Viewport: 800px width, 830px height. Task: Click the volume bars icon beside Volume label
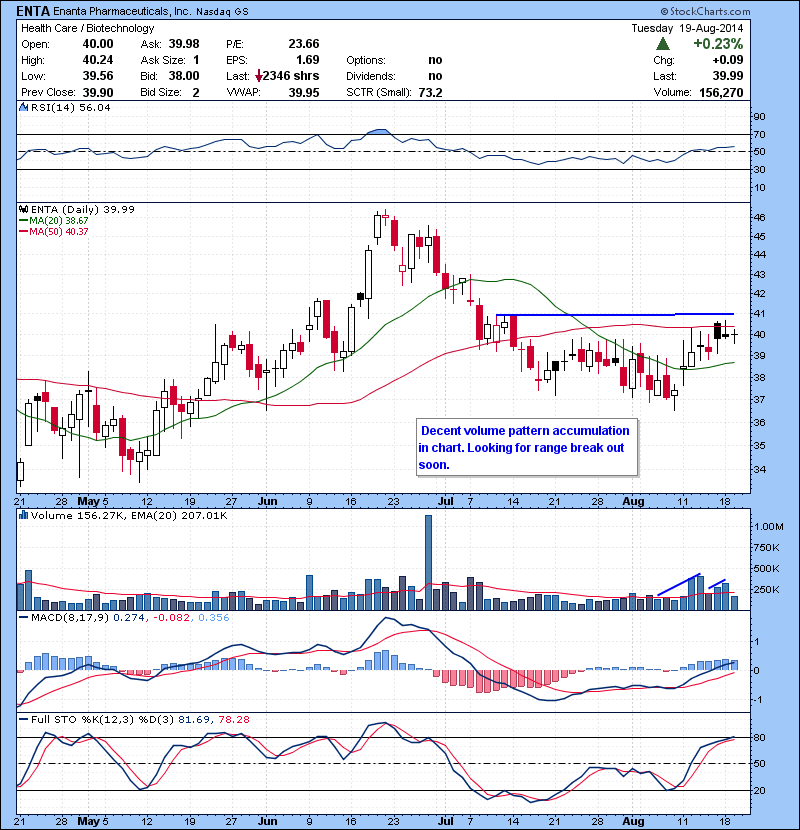pyautogui.click(x=24, y=515)
